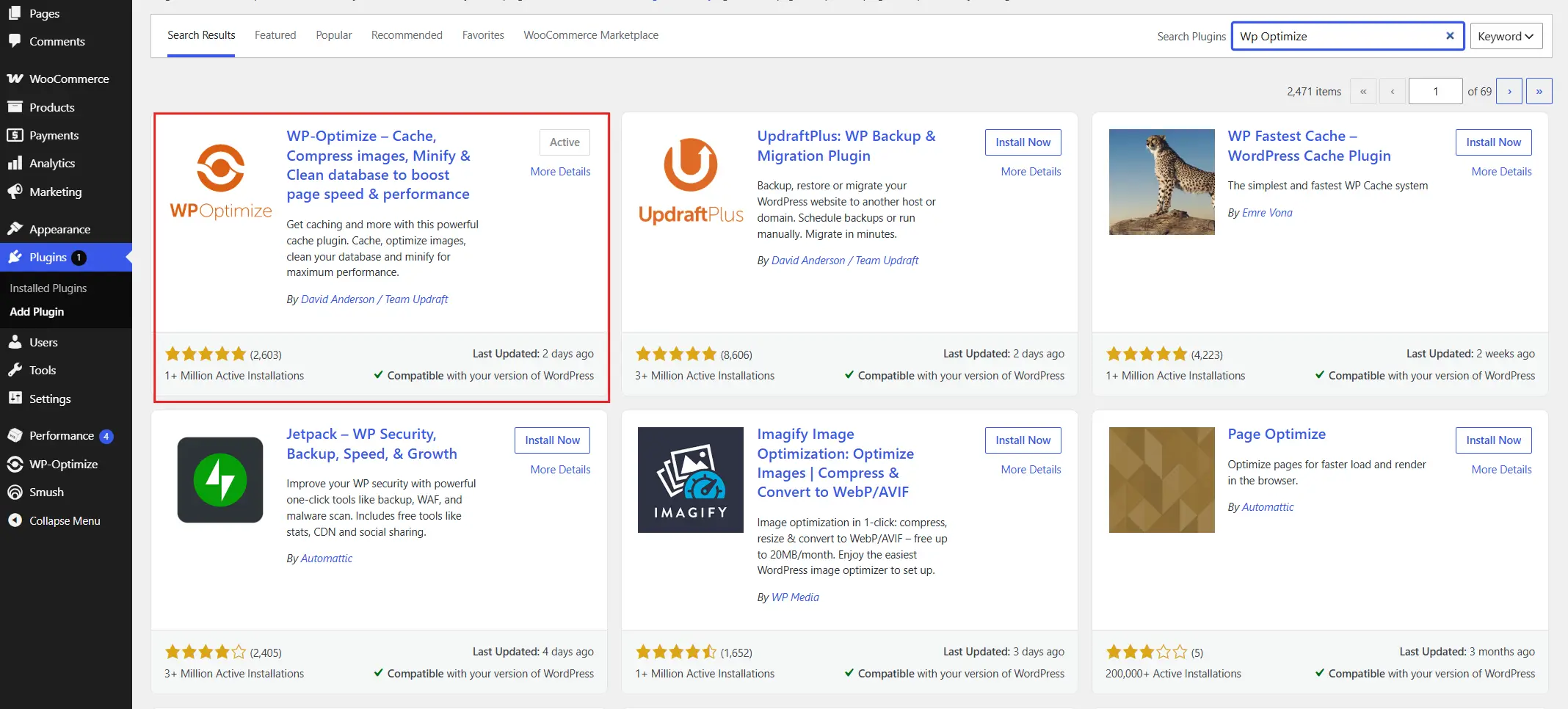Viewport: 1568px width, 709px height.
Task: Jump to the last results page arrow
Action: coord(1539,91)
